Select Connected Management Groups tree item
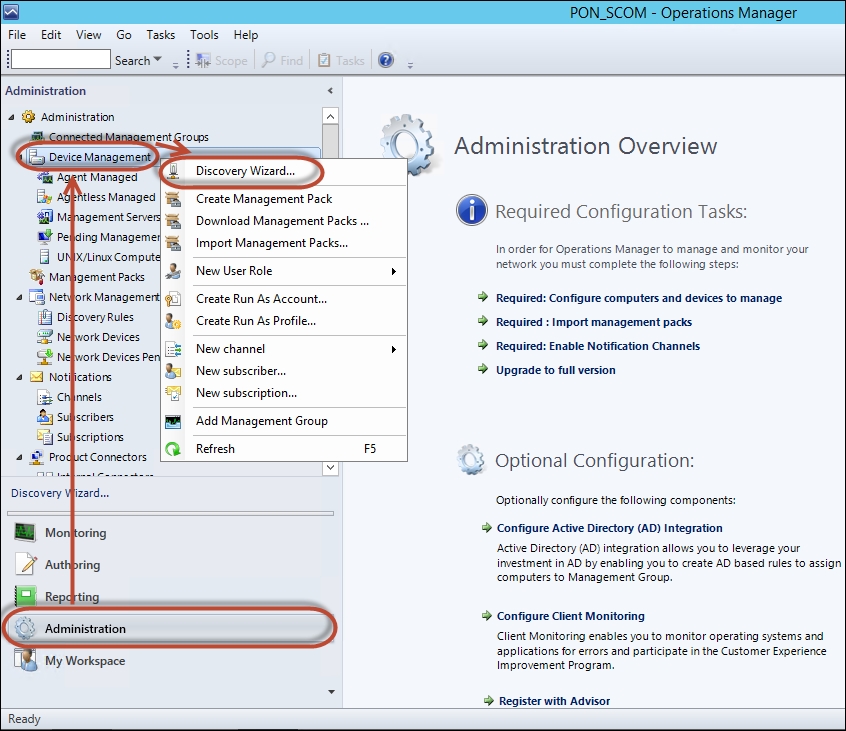 (128, 137)
